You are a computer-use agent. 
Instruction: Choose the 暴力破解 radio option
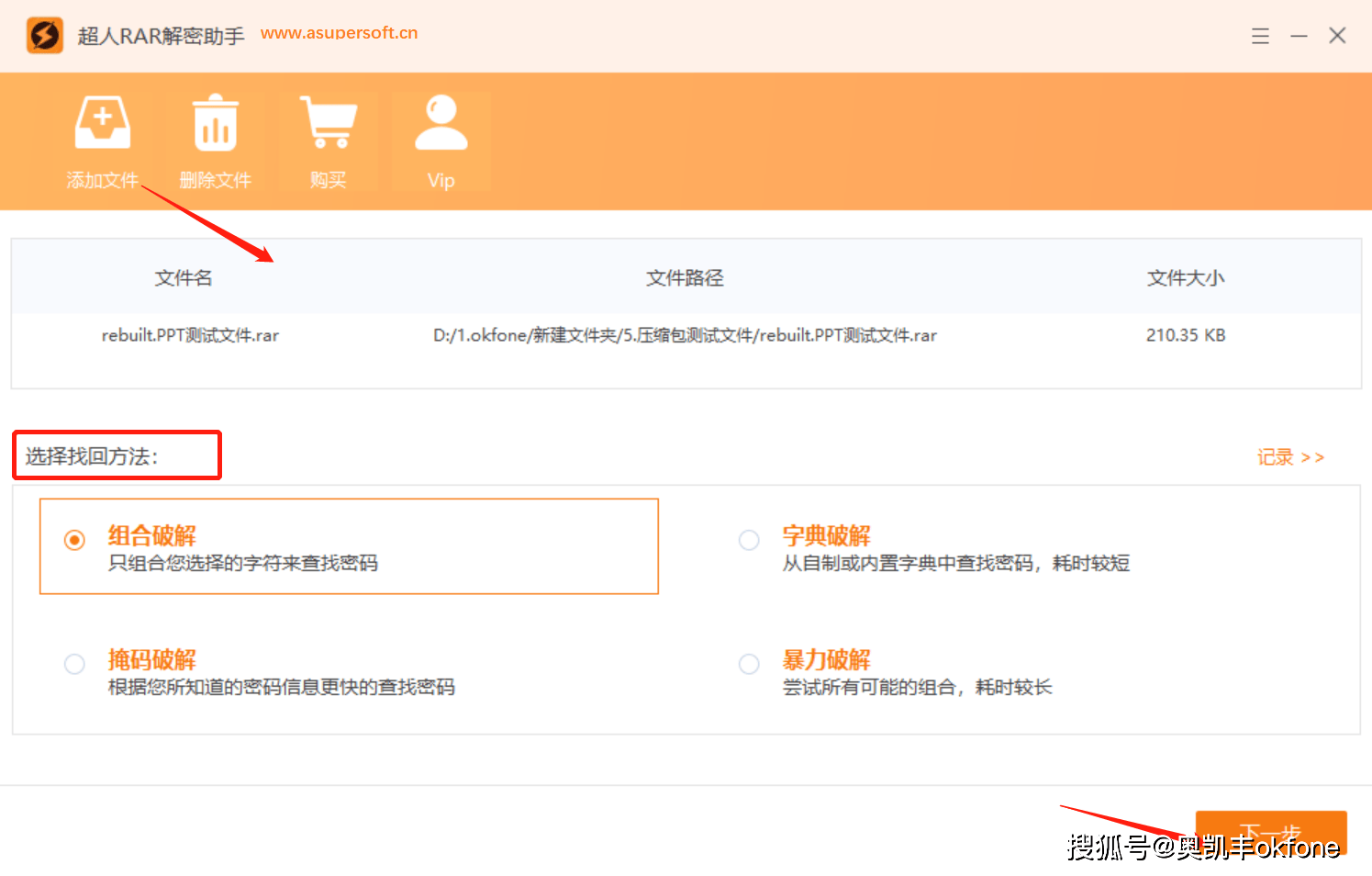749,664
